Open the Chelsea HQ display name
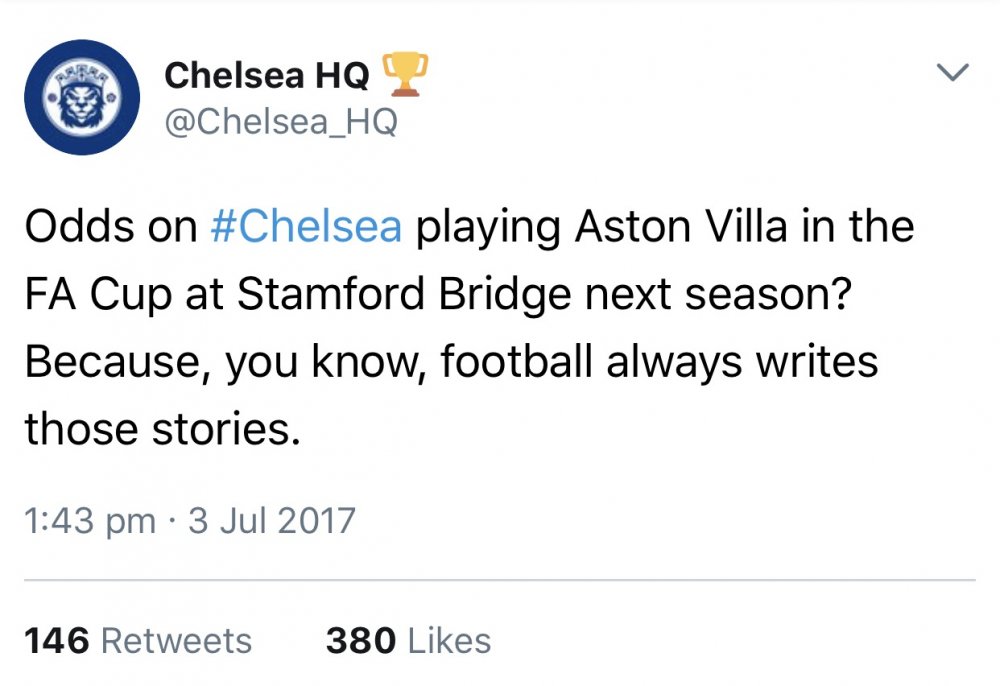 coord(267,75)
